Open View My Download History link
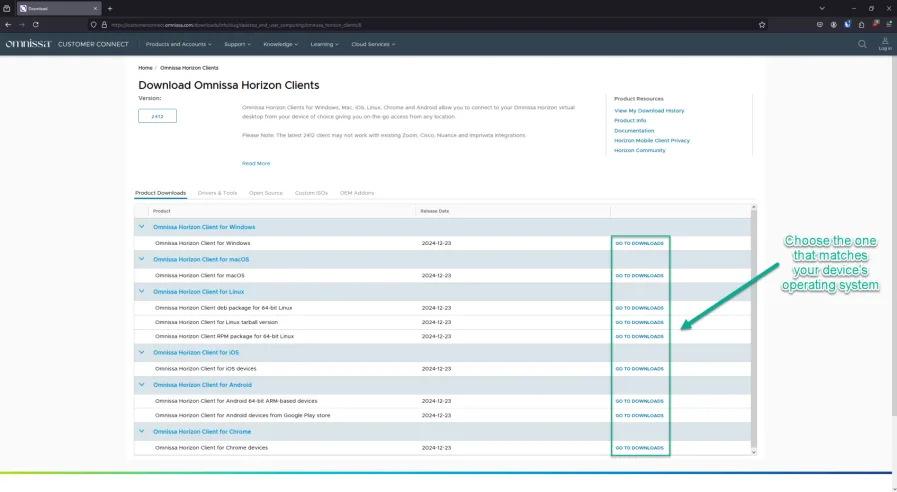This screenshot has height=492, width=897. point(649,110)
